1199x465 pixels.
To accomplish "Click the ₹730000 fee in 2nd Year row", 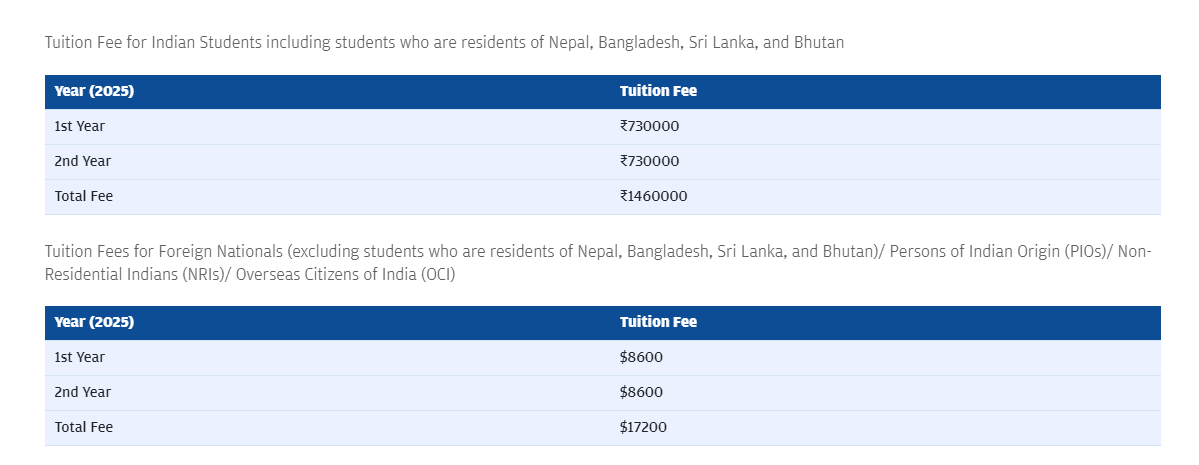I will point(649,161).
